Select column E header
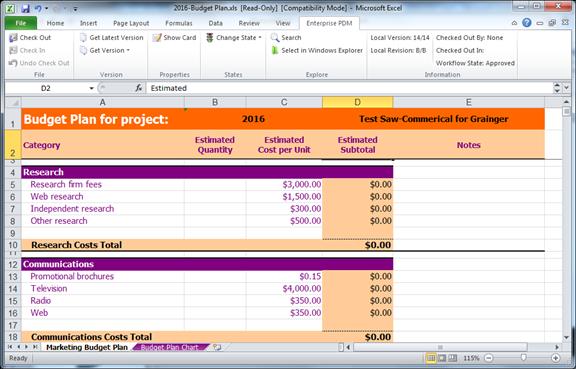 [469, 102]
